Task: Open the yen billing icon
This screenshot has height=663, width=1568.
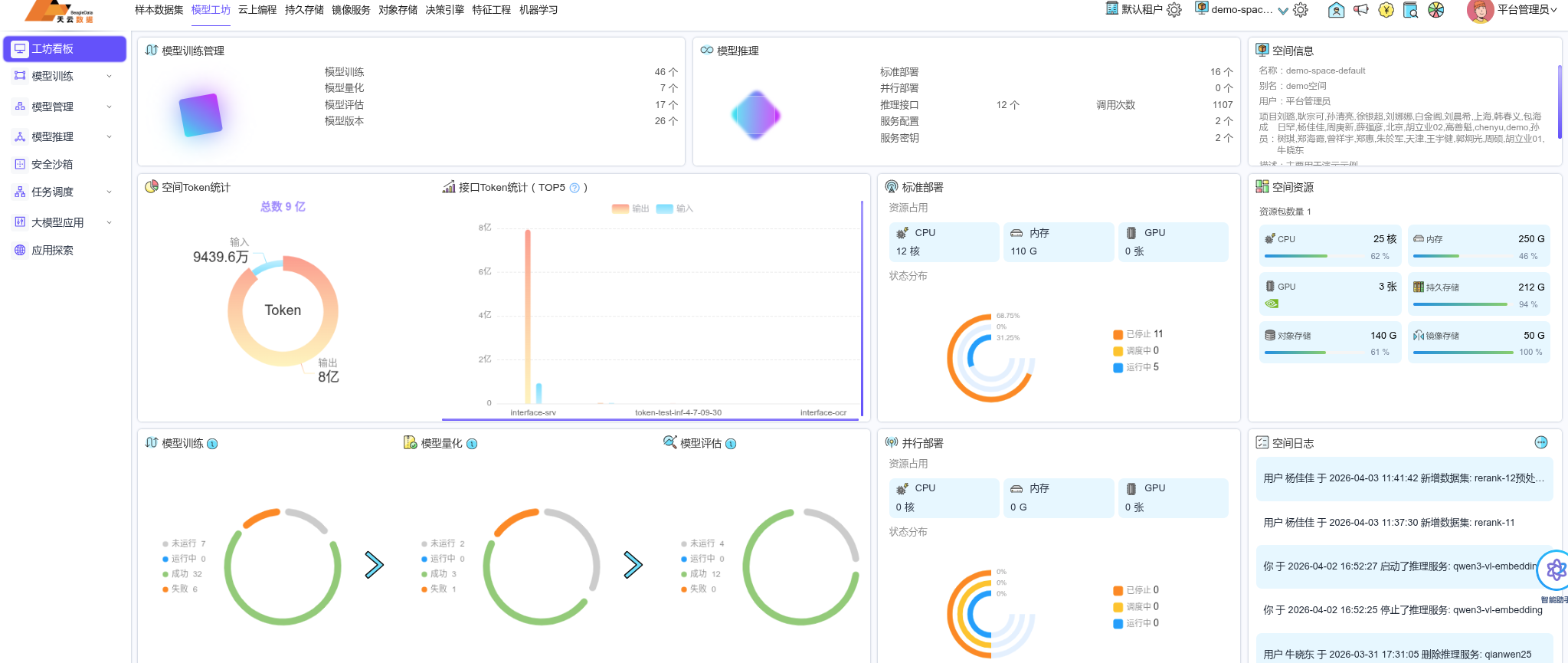Action: (x=1386, y=10)
